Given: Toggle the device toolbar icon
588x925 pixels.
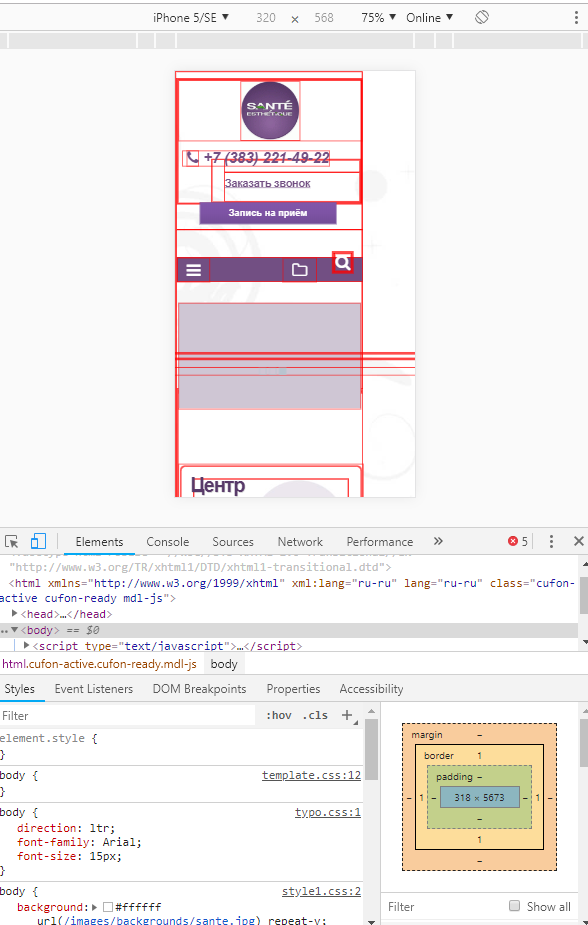Looking at the screenshot, I should (x=38, y=542).
